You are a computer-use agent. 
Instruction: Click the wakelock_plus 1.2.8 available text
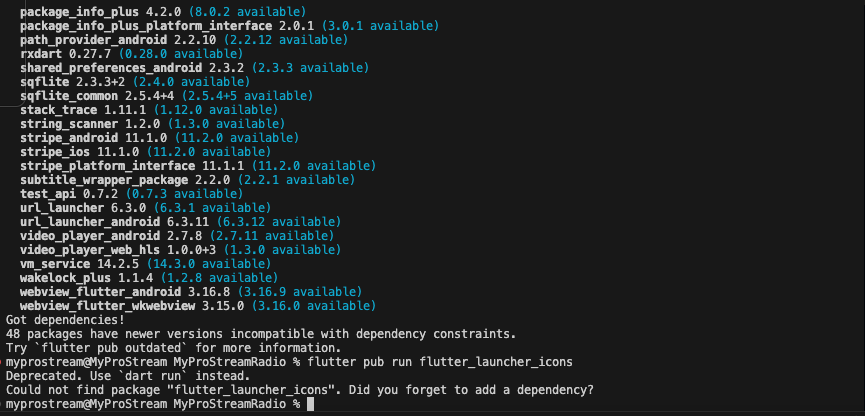219,278
